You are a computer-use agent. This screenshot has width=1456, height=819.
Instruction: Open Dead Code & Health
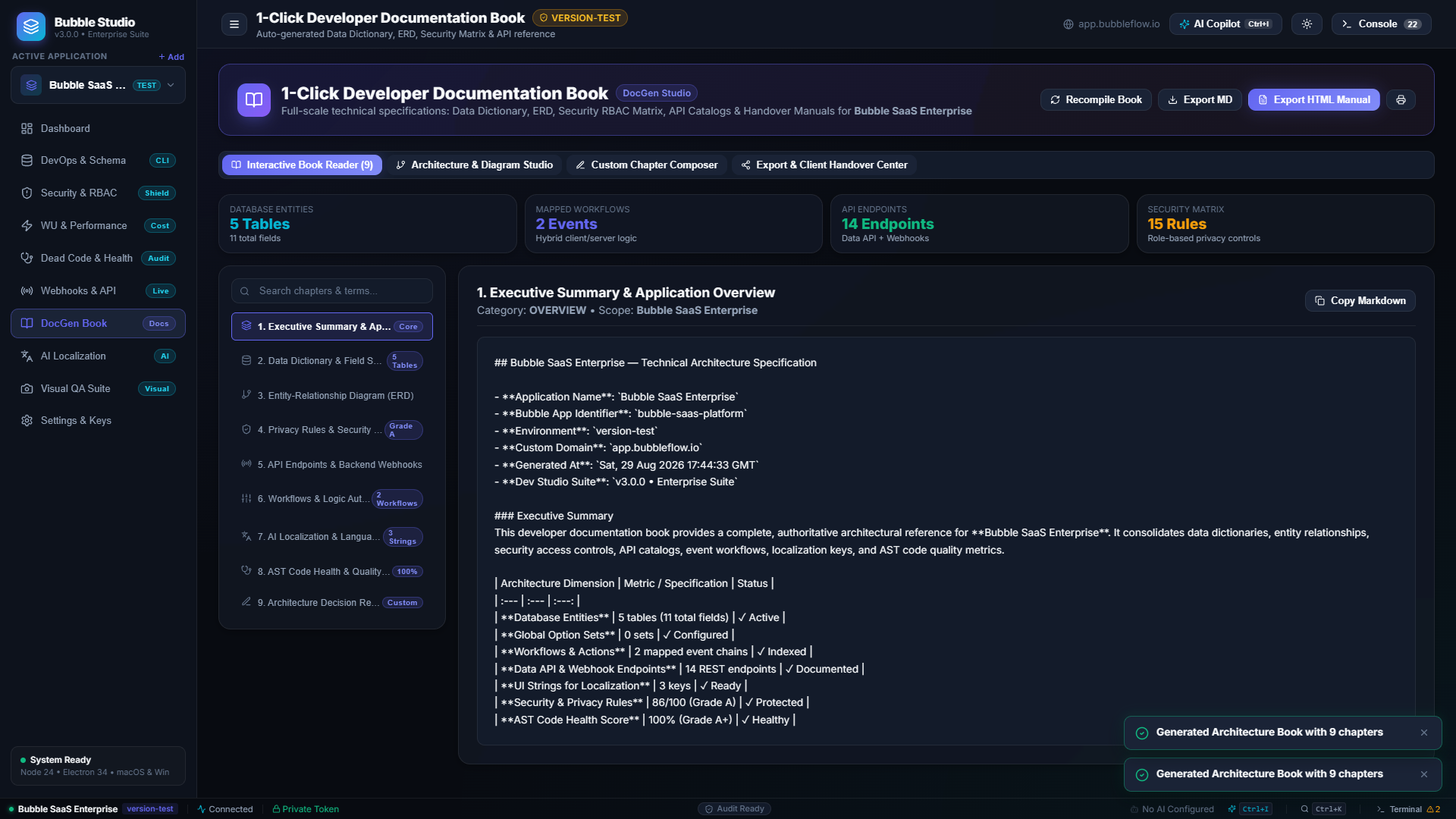click(x=98, y=259)
